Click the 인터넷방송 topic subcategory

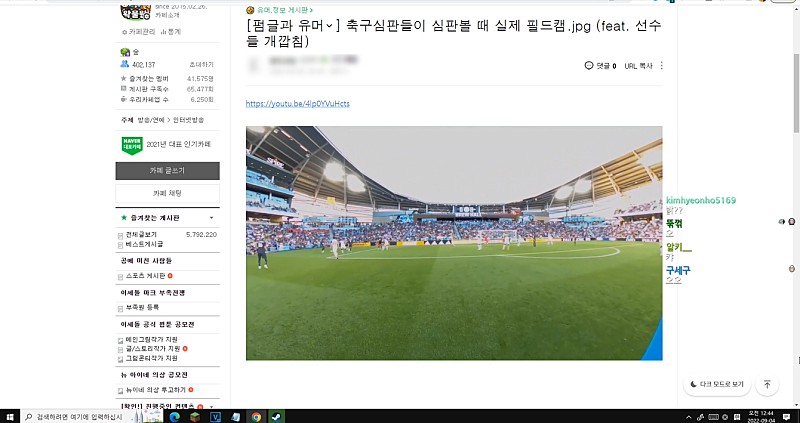point(188,120)
